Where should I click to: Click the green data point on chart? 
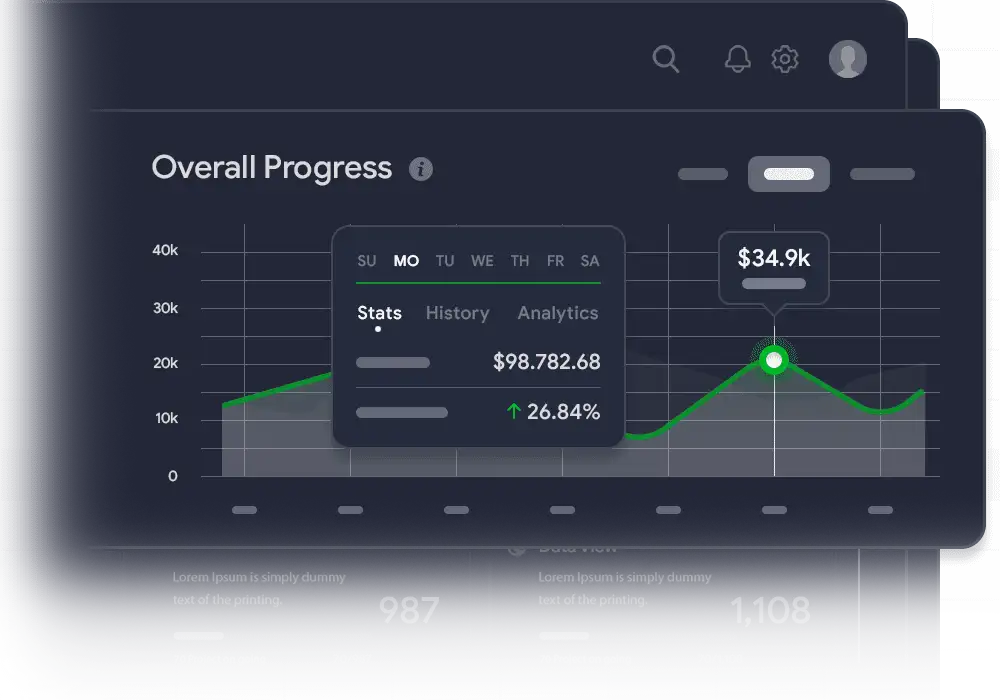(773, 360)
